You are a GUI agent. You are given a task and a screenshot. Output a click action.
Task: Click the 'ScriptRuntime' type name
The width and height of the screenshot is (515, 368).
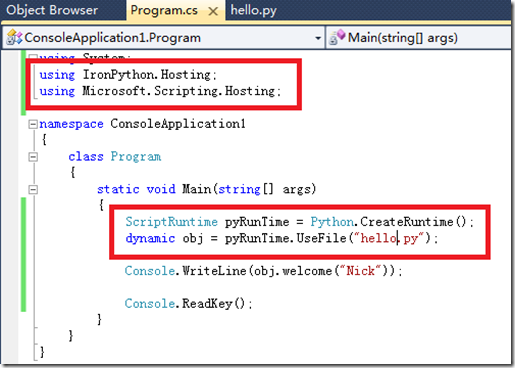pos(171,222)
